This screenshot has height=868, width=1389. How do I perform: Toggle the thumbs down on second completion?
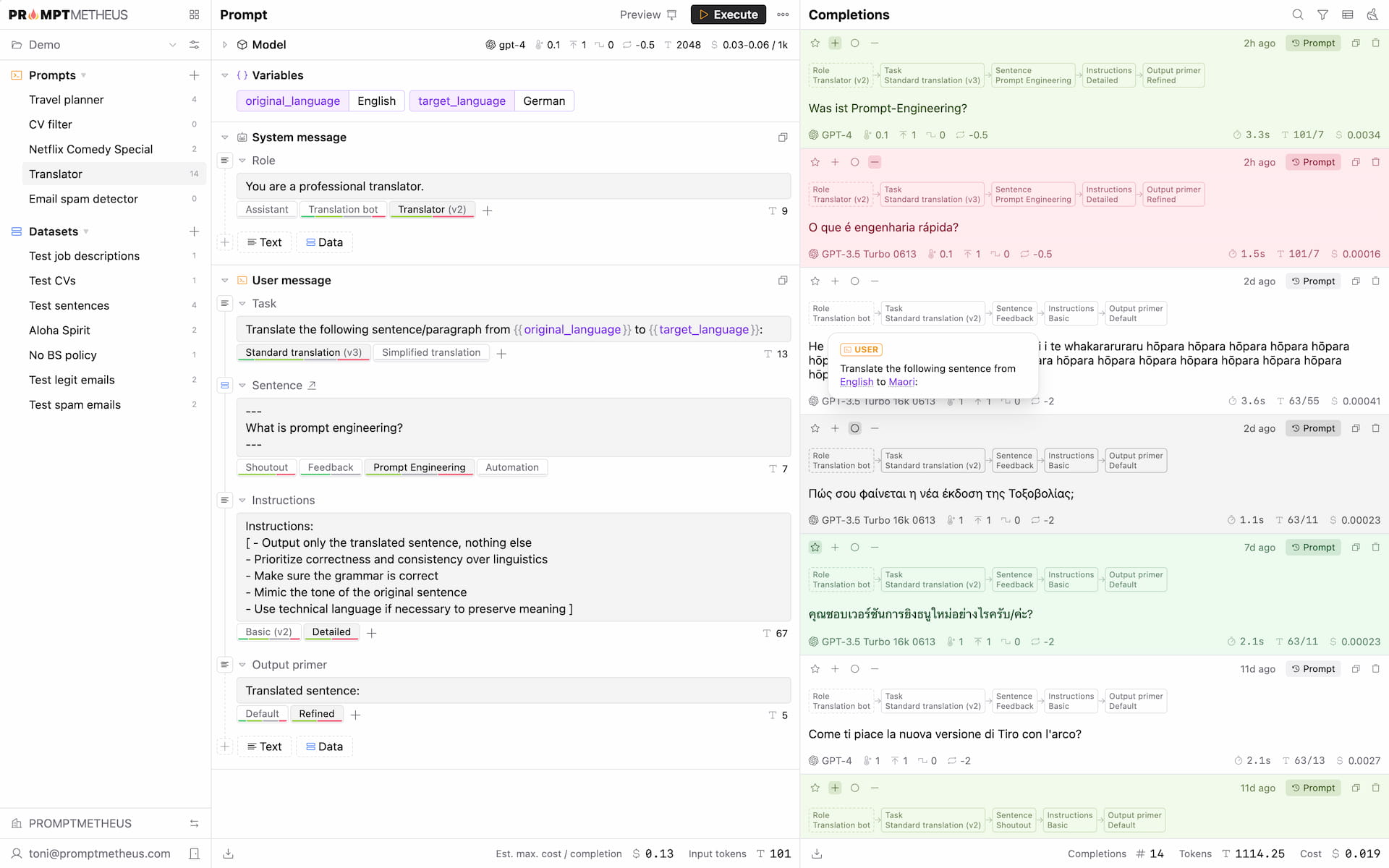click(875, 162)
